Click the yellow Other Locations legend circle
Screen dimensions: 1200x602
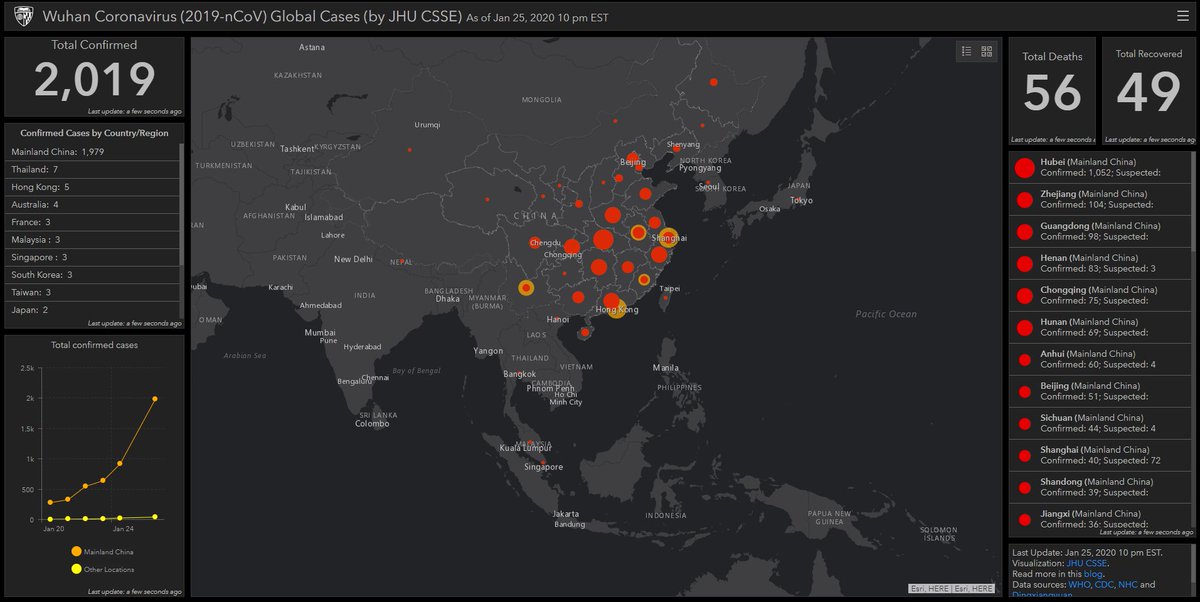pyautogui.click(x=77, y=569)
